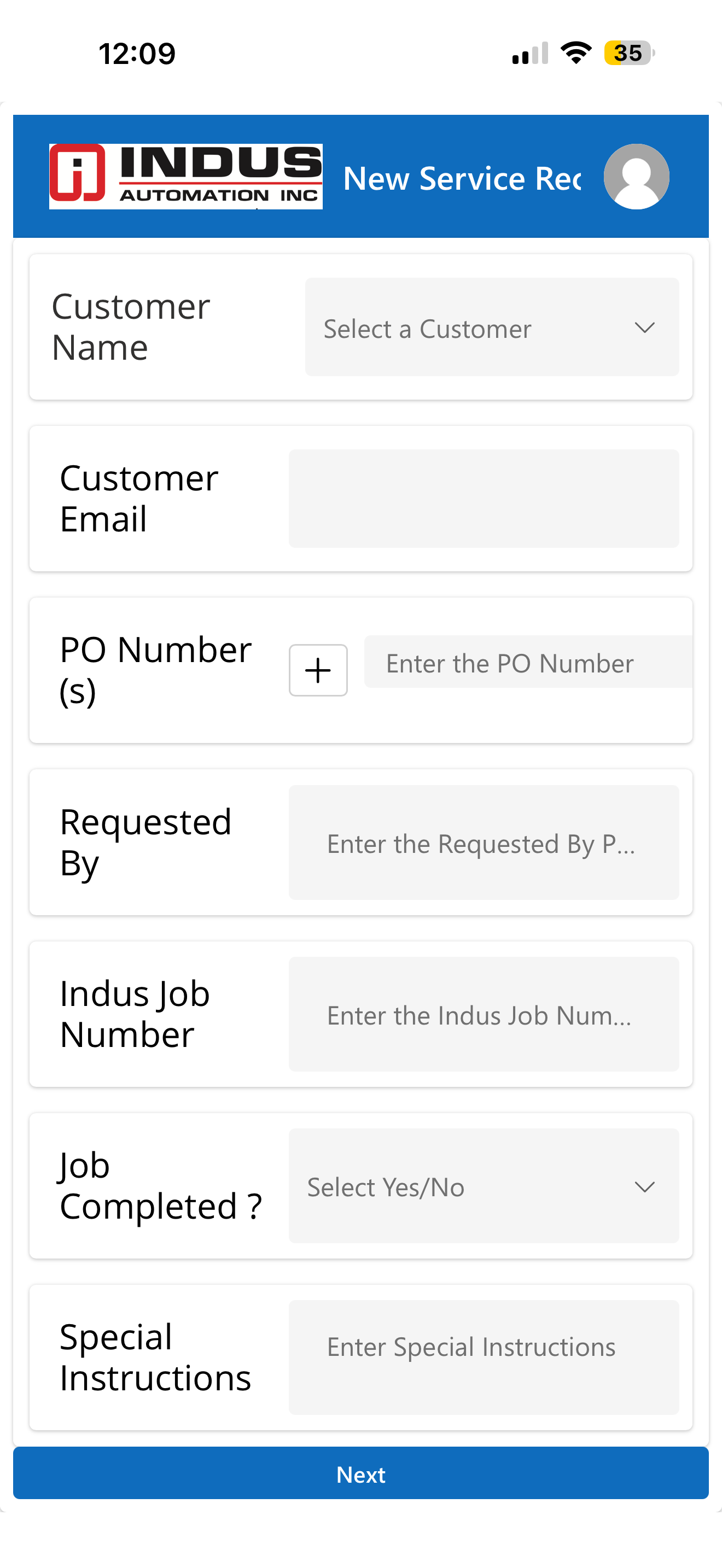Tap the Enter Special Instructions field
Screen dimensions: 722x1568
(x=484, y=1358)
